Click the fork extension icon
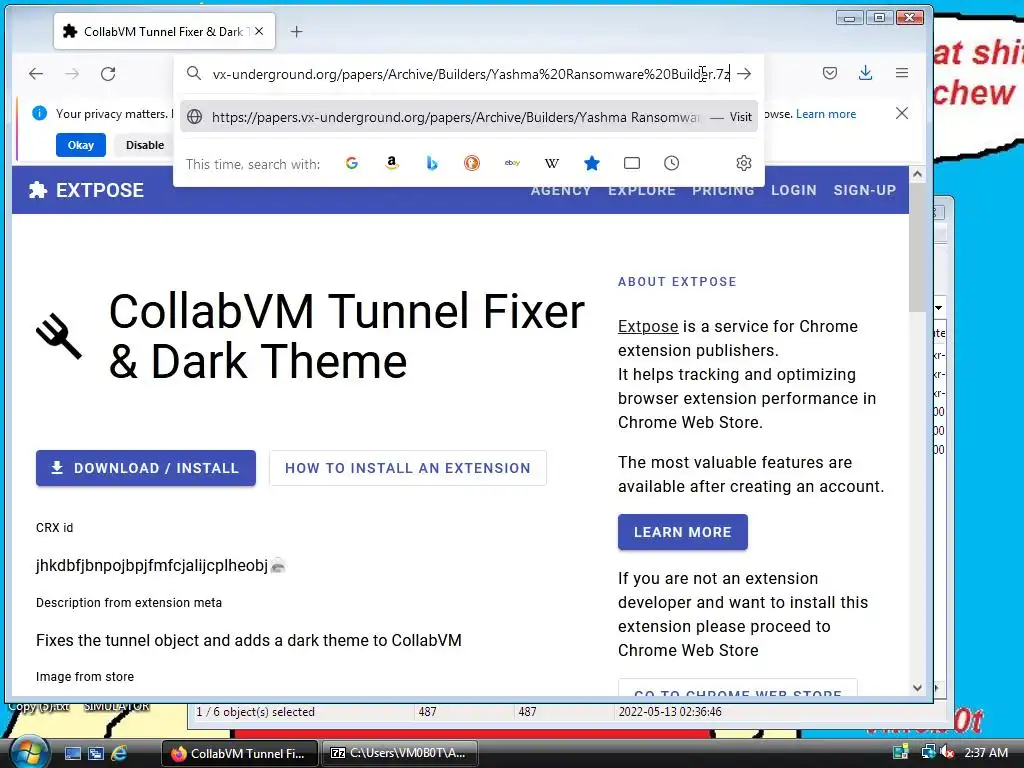The image size is (1024, 768). 59,336
